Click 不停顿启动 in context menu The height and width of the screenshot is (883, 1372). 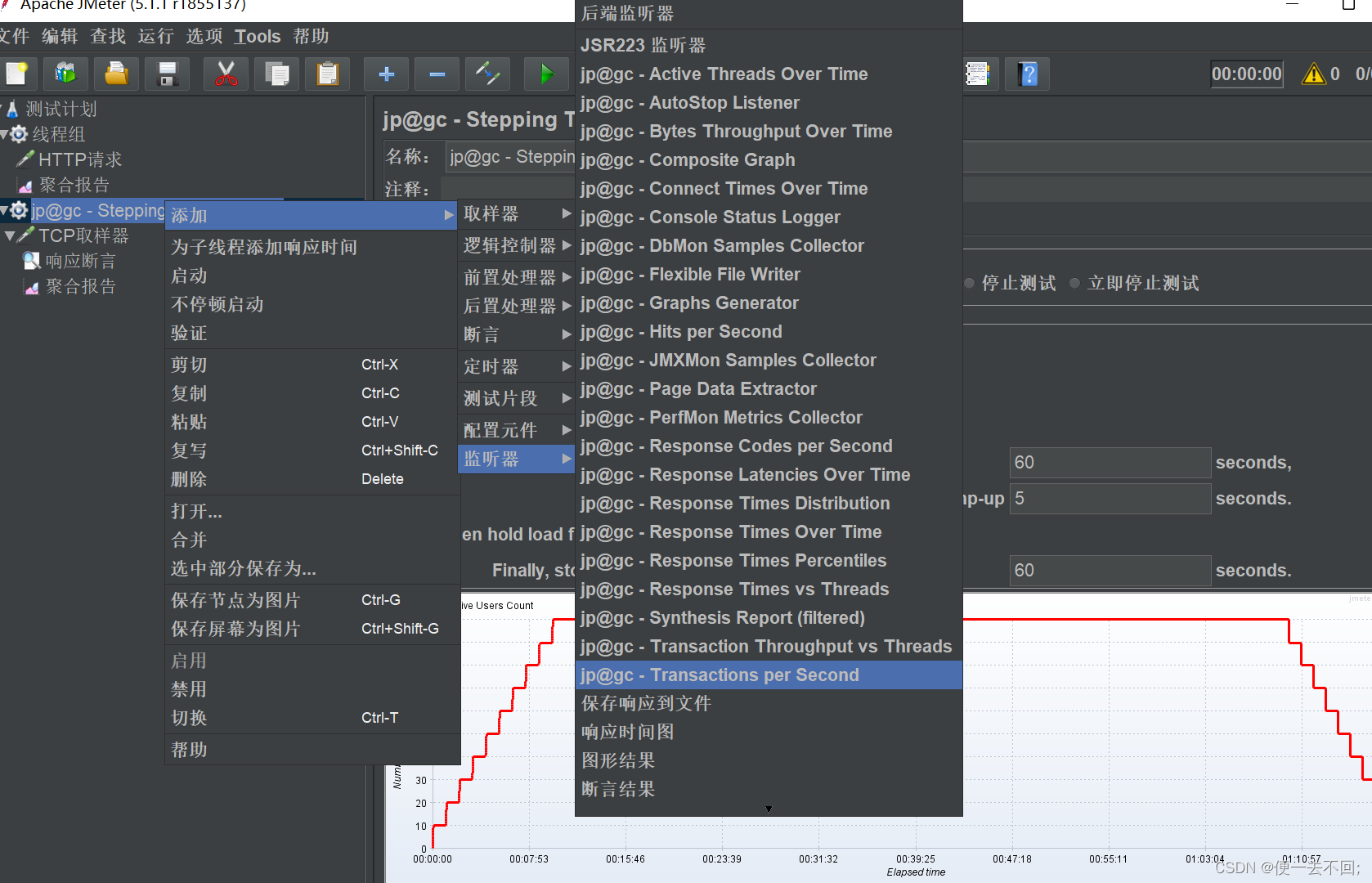click(x=312, y=304)
